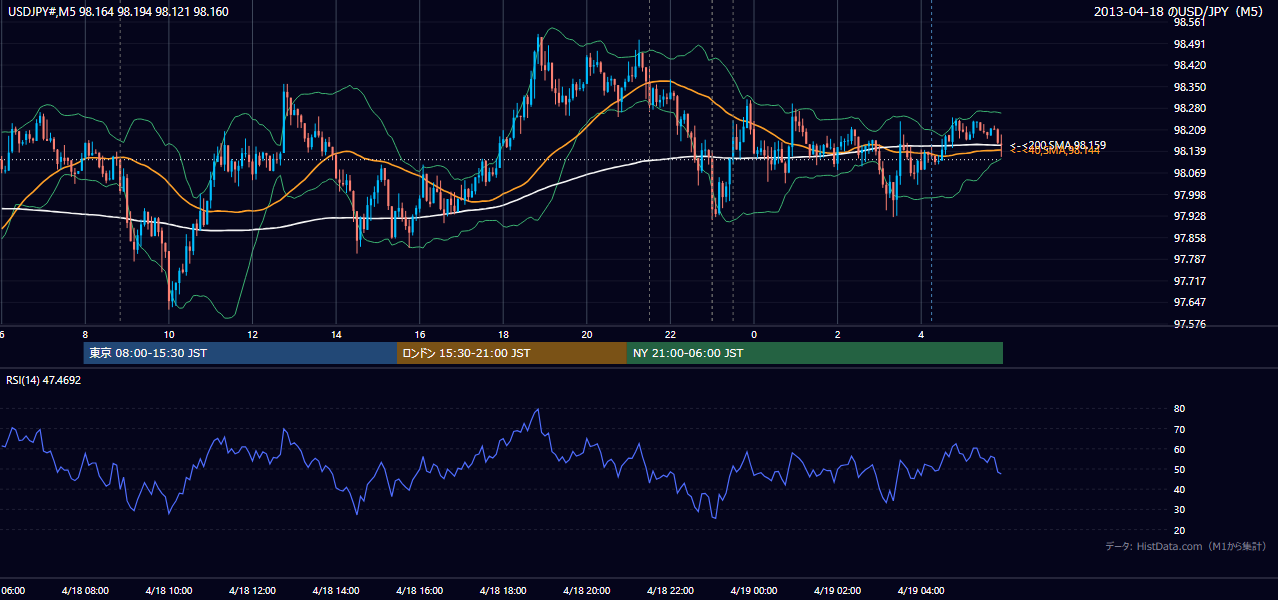Click the '2013-04-18 のUSD/JPY (M5)' header label
This screenshot has width=1278, height=600.
click(1180, 11)
